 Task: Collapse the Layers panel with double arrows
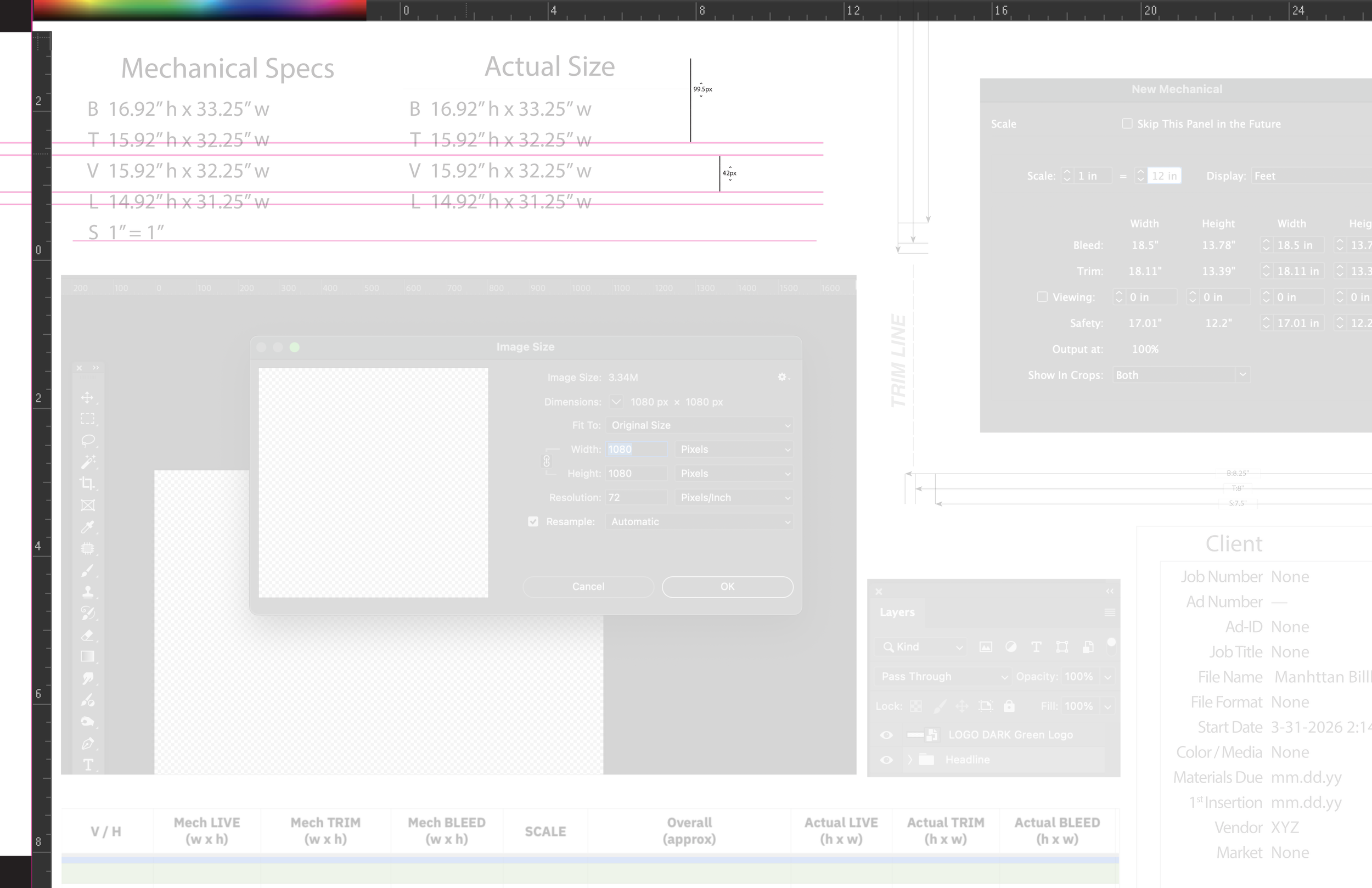click(1110, 592)
